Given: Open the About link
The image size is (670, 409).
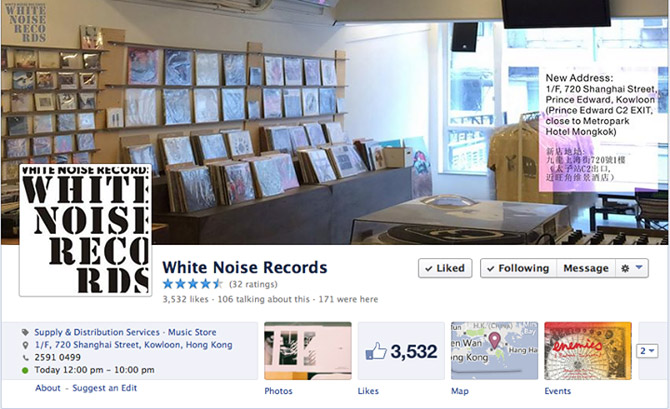Looking at the screenshot, I should [48, 388].
